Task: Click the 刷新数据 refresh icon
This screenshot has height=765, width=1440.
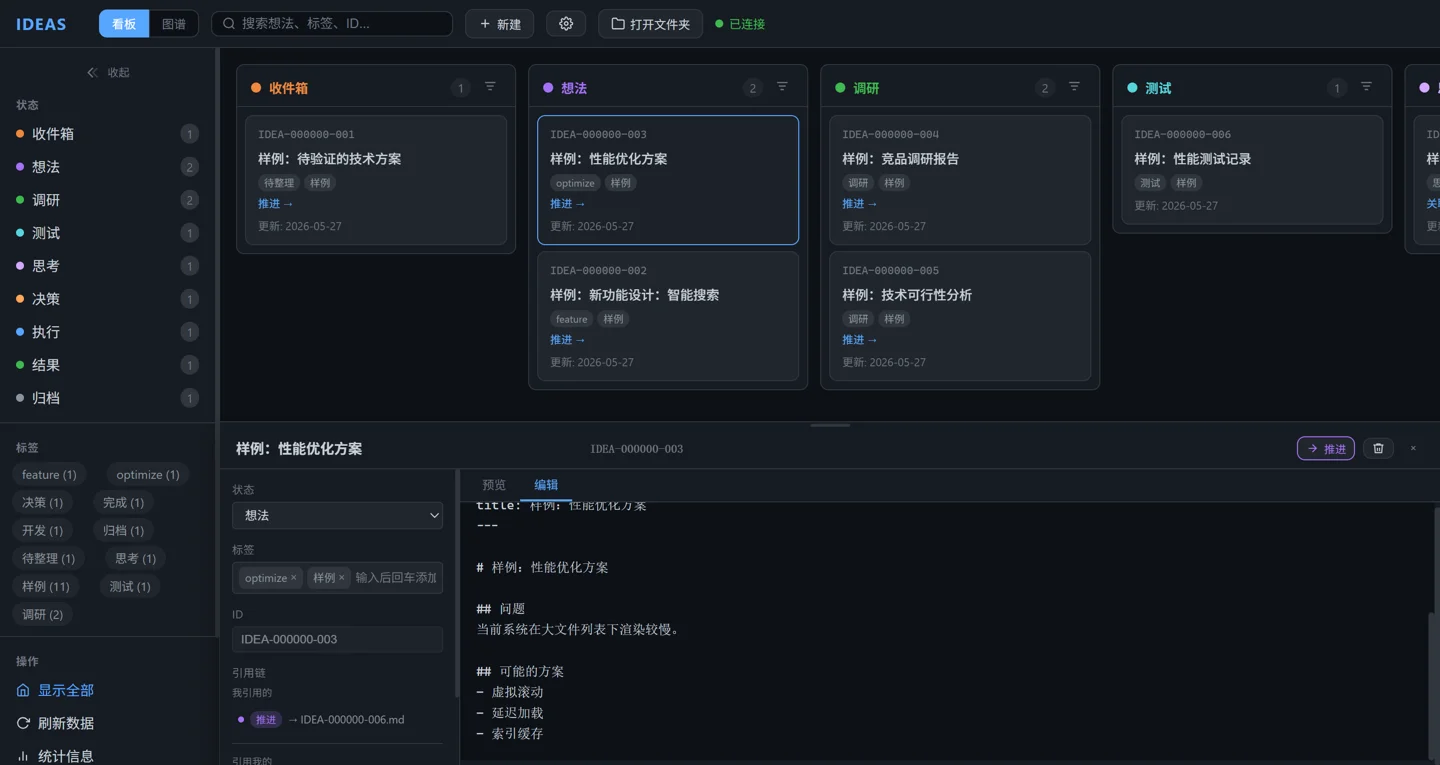Action: point(23,723)
